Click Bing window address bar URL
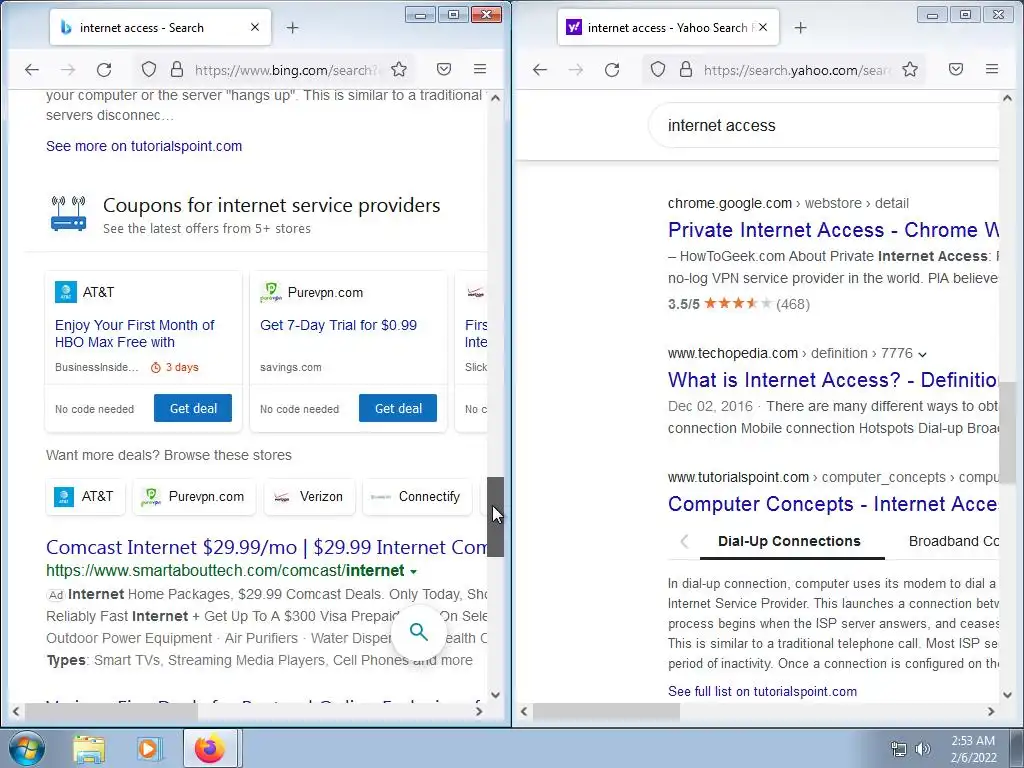The height and width of the screenshot is (768, 1024). point(286,70)
